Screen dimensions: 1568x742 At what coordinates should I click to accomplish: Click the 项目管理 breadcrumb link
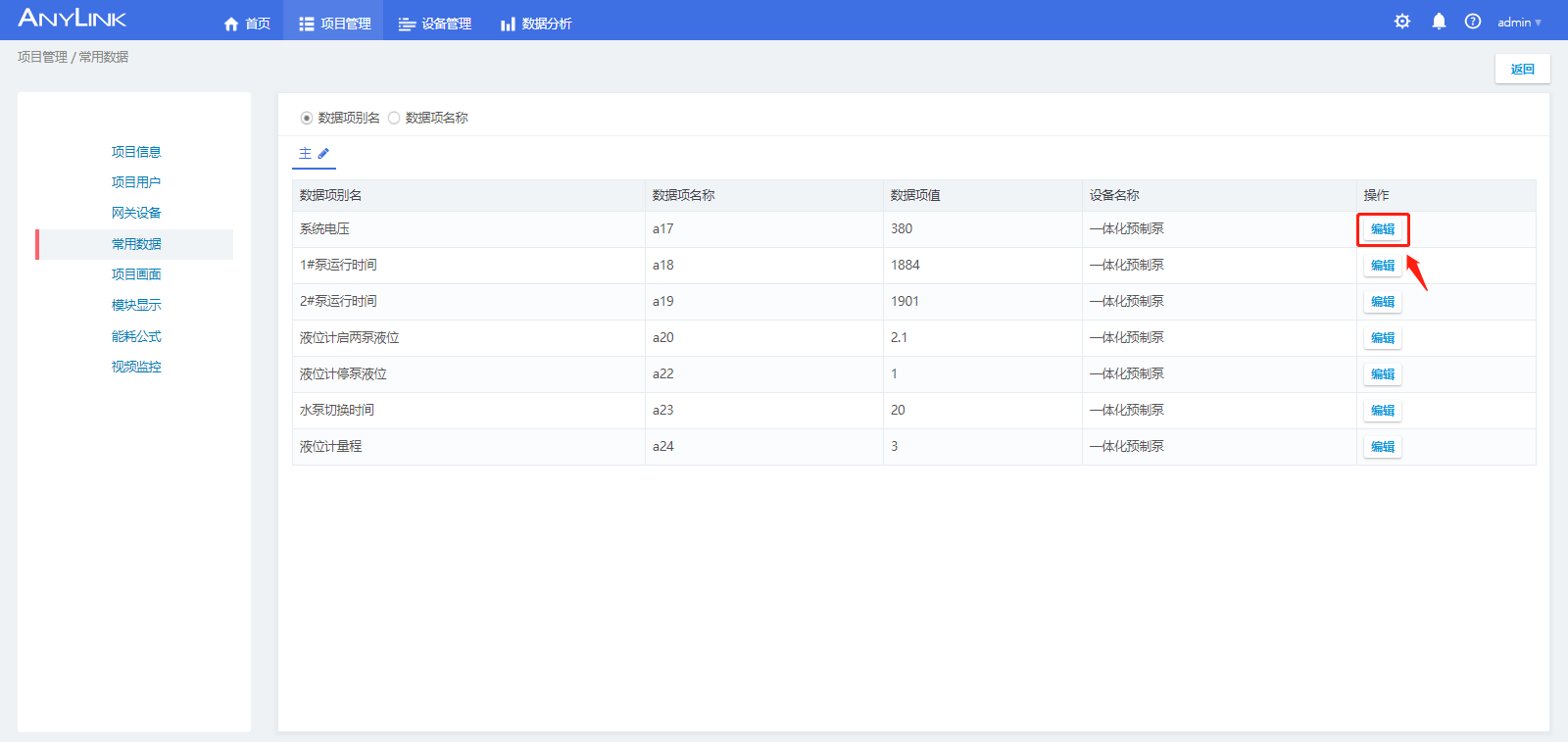click(42, 57)
